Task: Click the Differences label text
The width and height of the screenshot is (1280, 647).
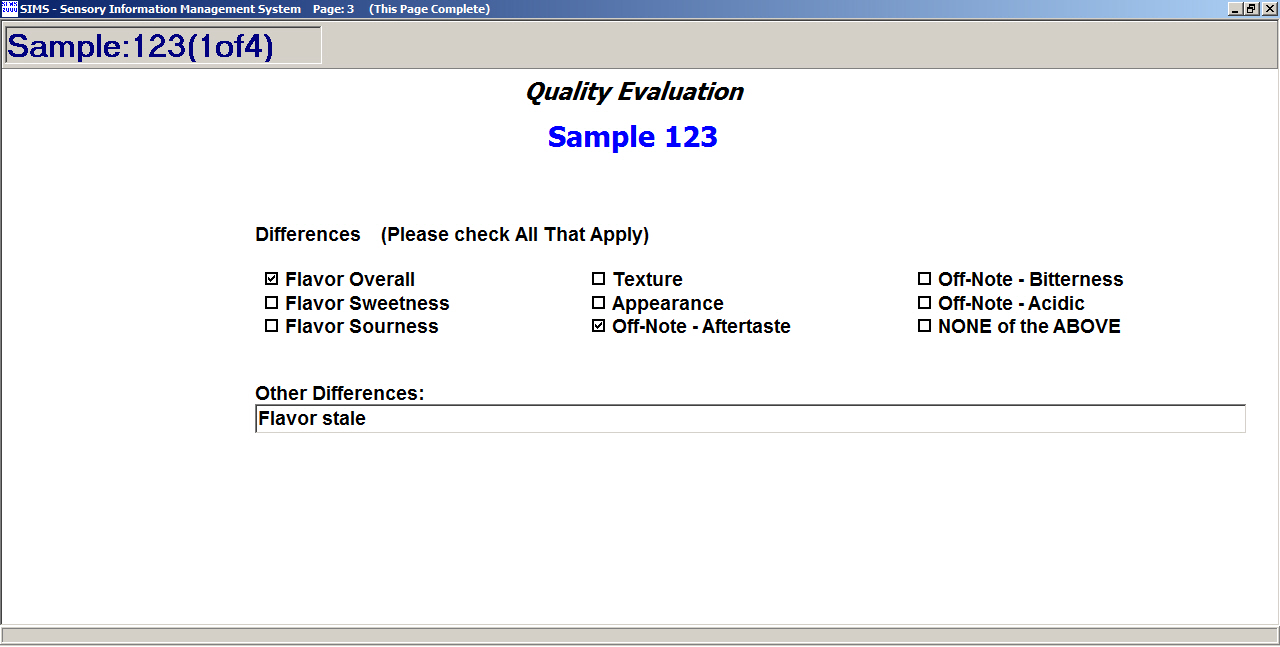Action: 308,234
